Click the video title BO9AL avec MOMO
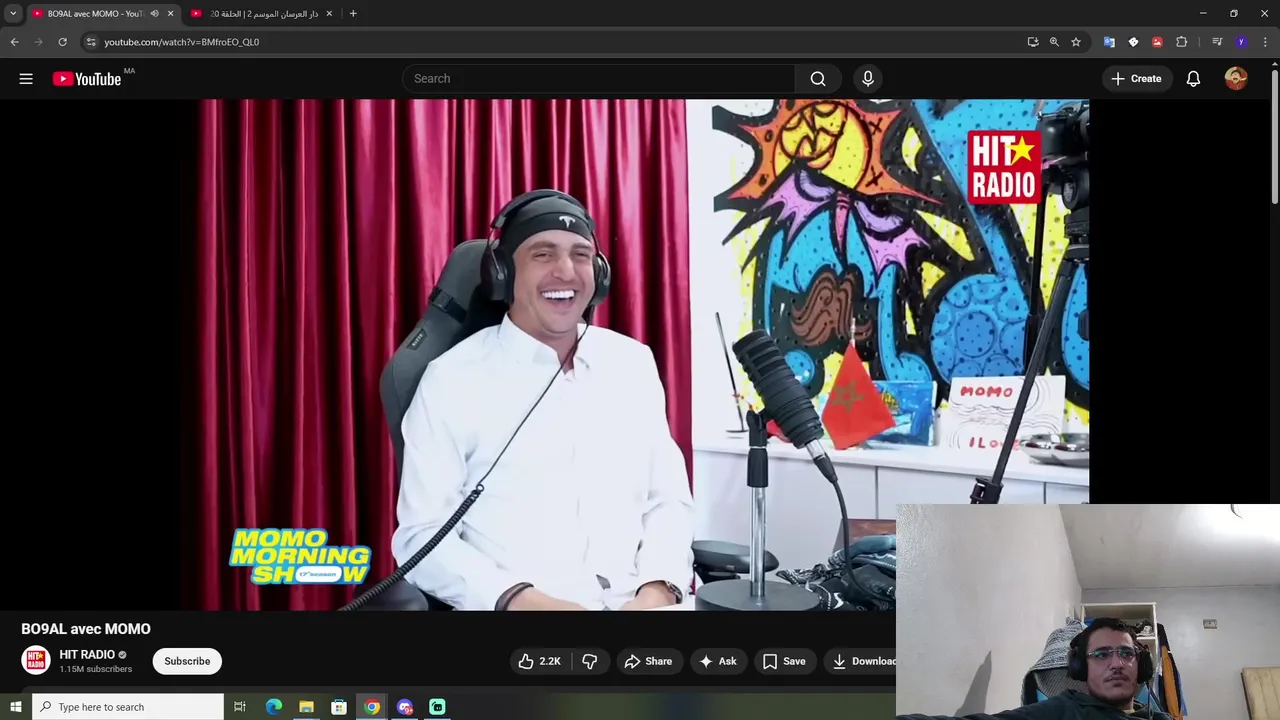The width and height of the screenshot is (1280, 720). tap(86, 629)
